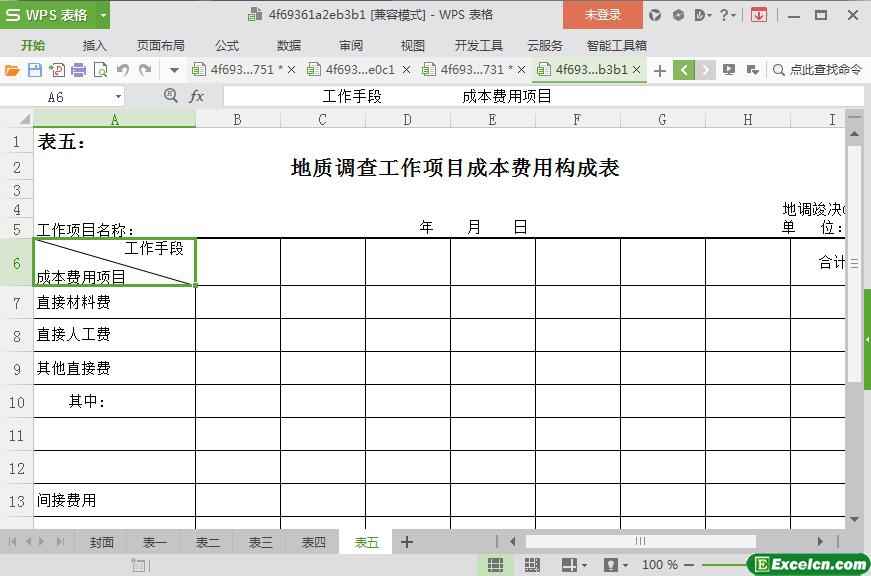The width and height of the screenshot is (871, 576).
Task: Select the 表一 sheet tab
Action: pyautogui.click(x=154, y=543)
